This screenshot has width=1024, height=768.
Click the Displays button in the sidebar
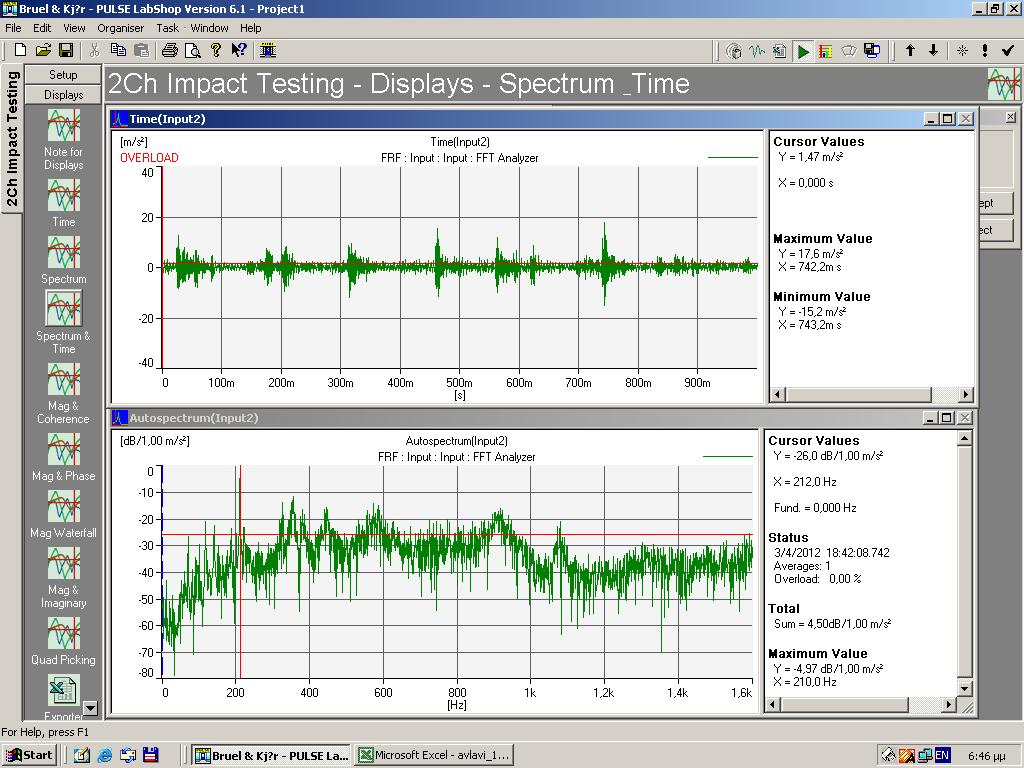click(x=63, y=95)
